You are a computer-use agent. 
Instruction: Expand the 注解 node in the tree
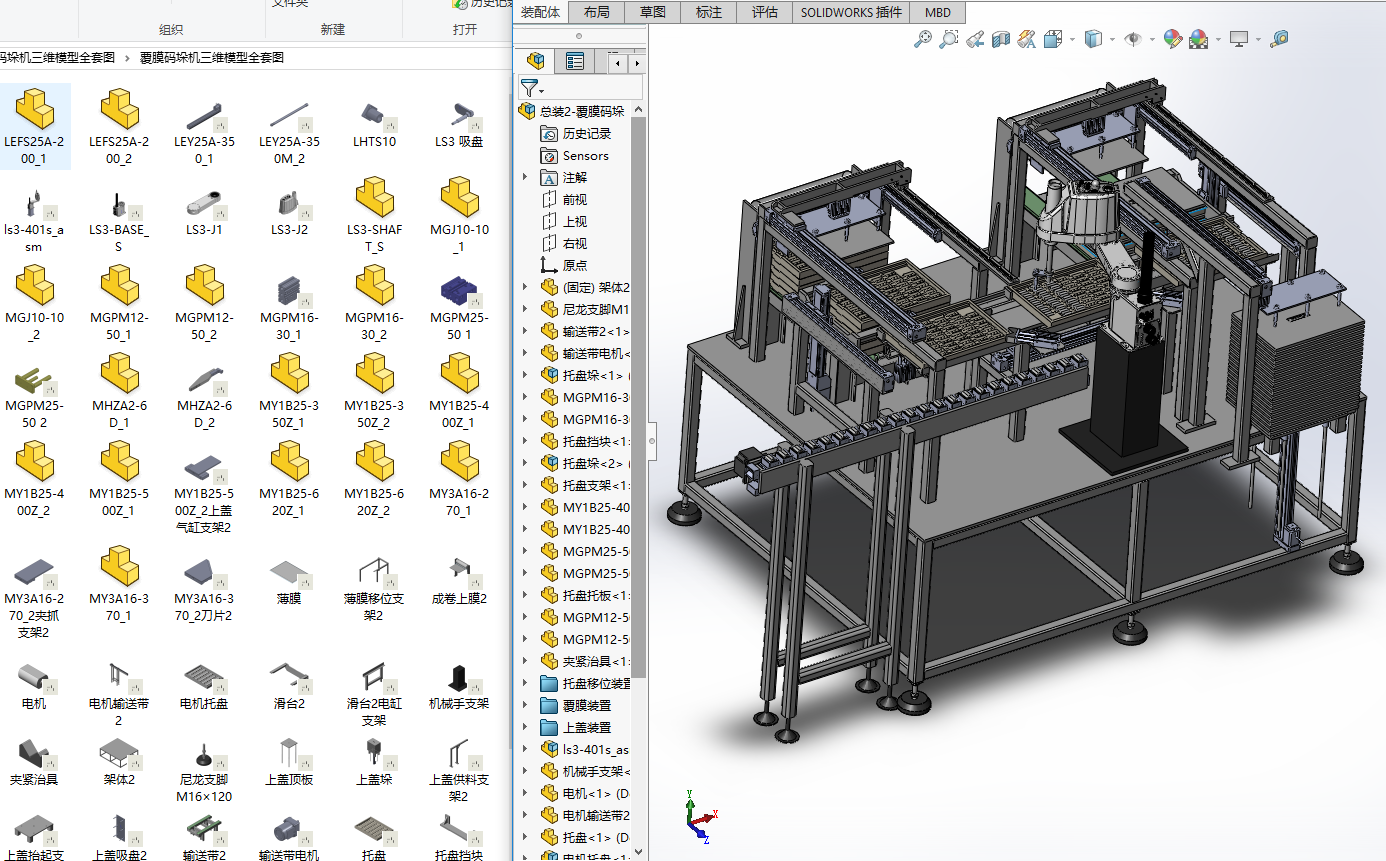point(525,177)
